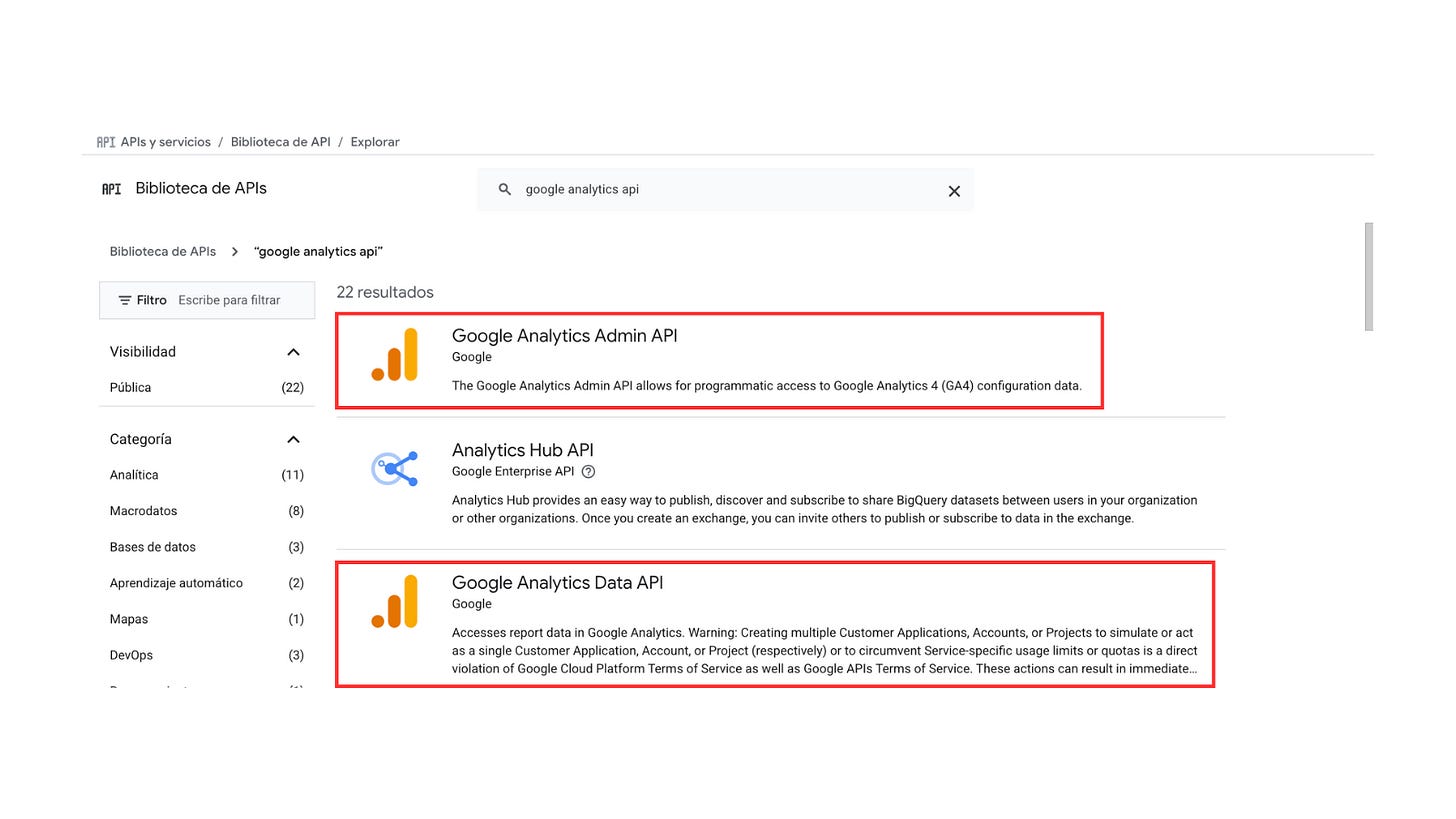Collapse the Visibilidad section
The image size is (1456, 819).
[x=293, y=352]
